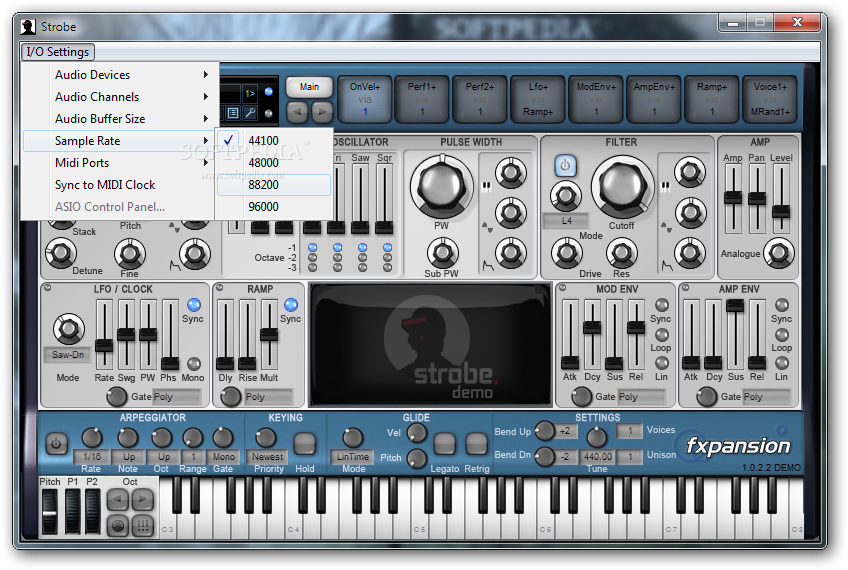The height and width of the screenshot is (570, 848).
Task: Click the Sub PW knob
Action: pos(442,253)
